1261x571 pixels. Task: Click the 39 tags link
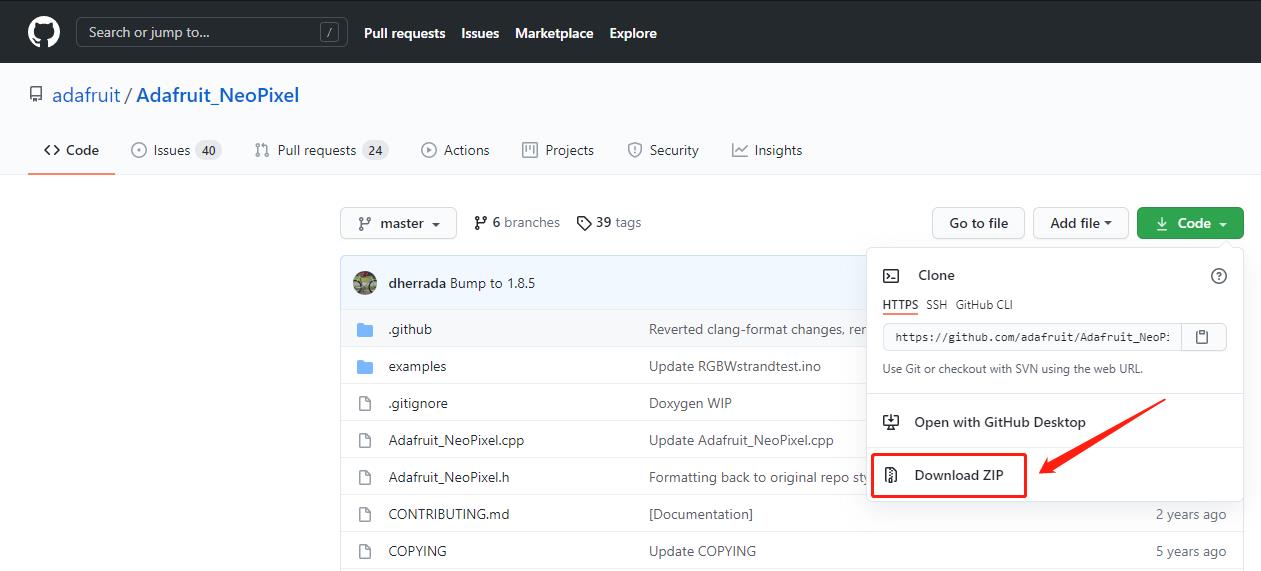[x=609, y=222]
